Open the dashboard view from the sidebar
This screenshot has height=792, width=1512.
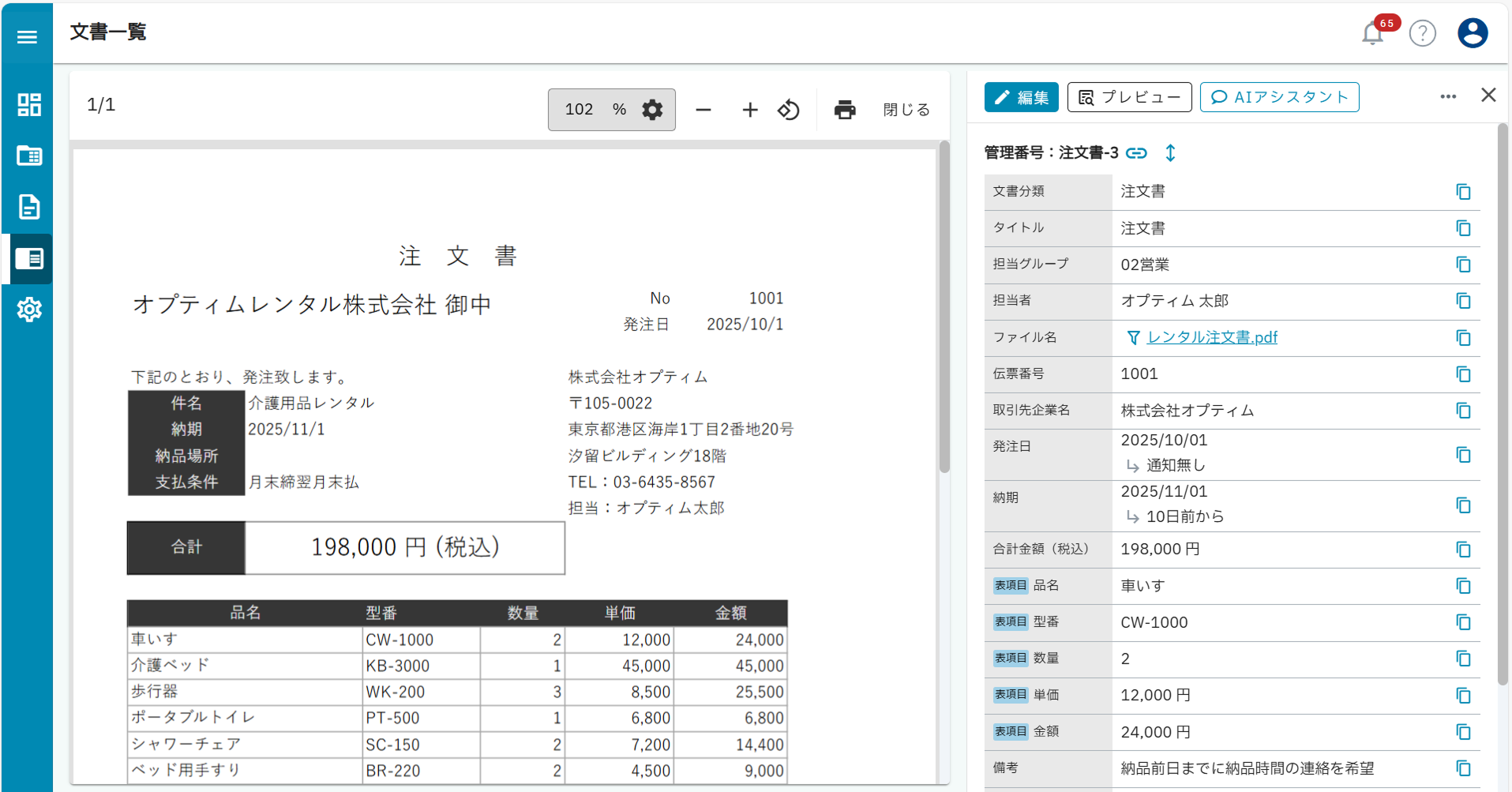(x=28, y=103)
